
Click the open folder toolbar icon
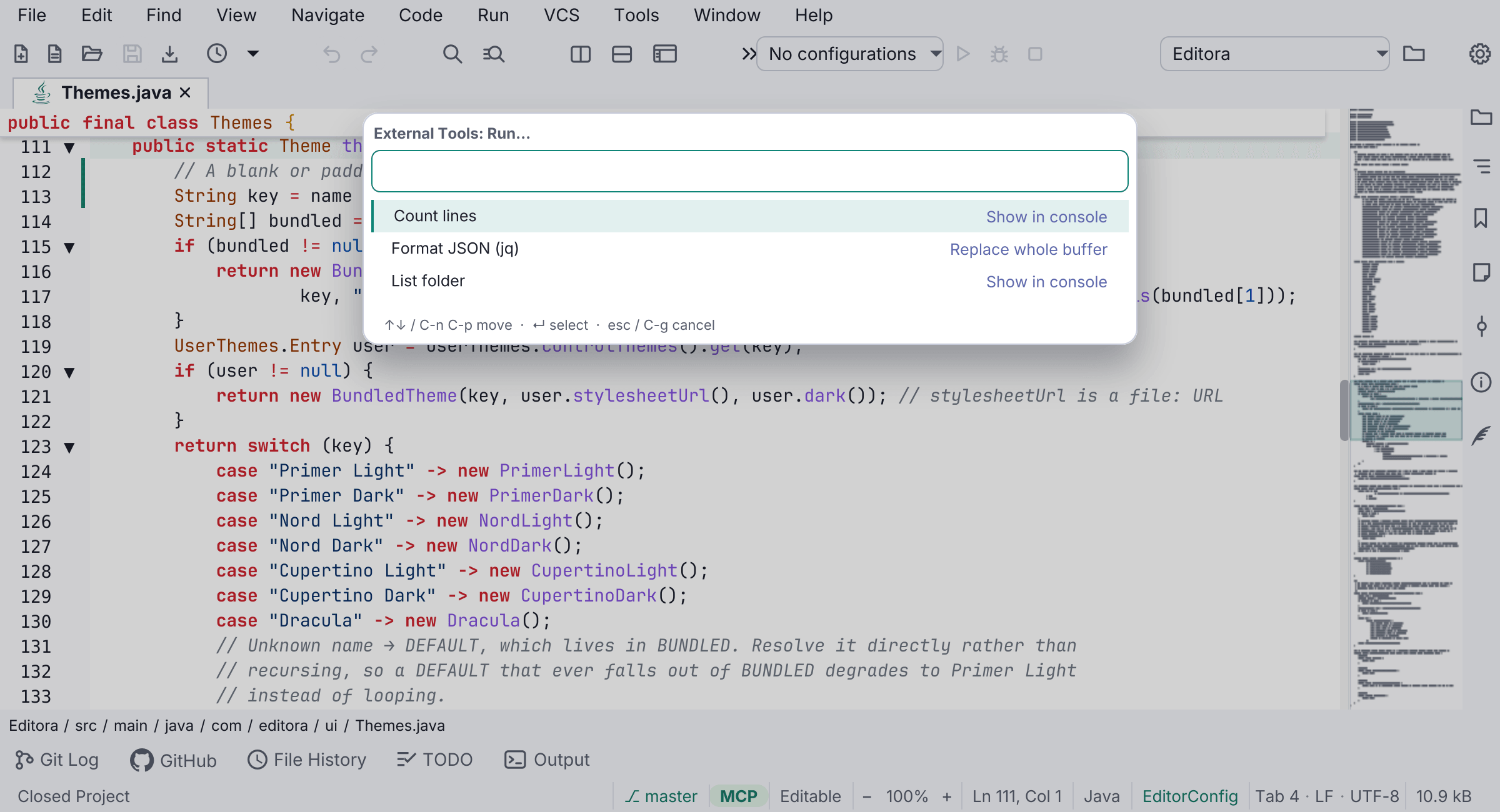92,54
